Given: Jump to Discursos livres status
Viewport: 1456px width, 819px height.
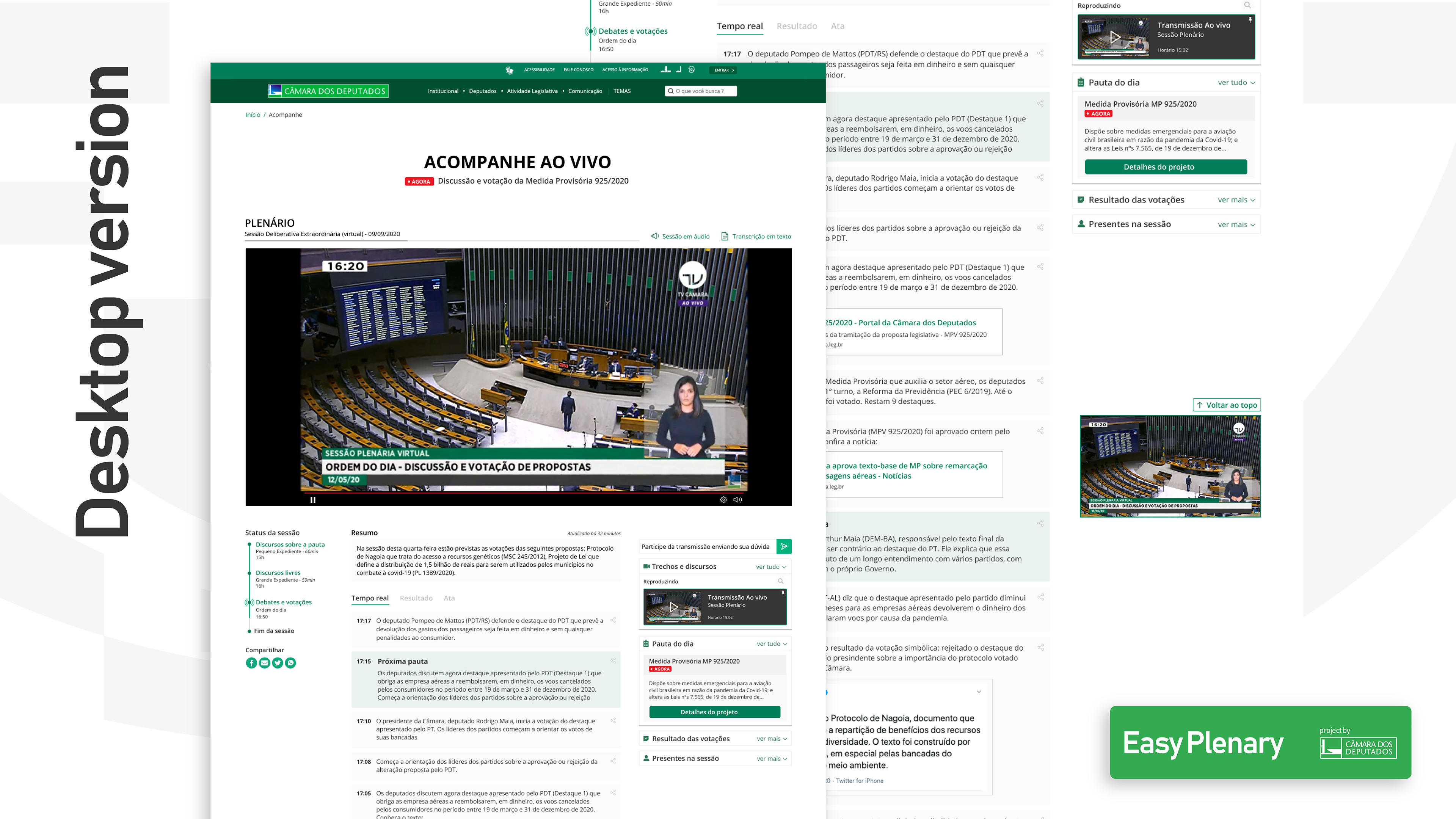Looking at the screenshot, I should 278,573.
